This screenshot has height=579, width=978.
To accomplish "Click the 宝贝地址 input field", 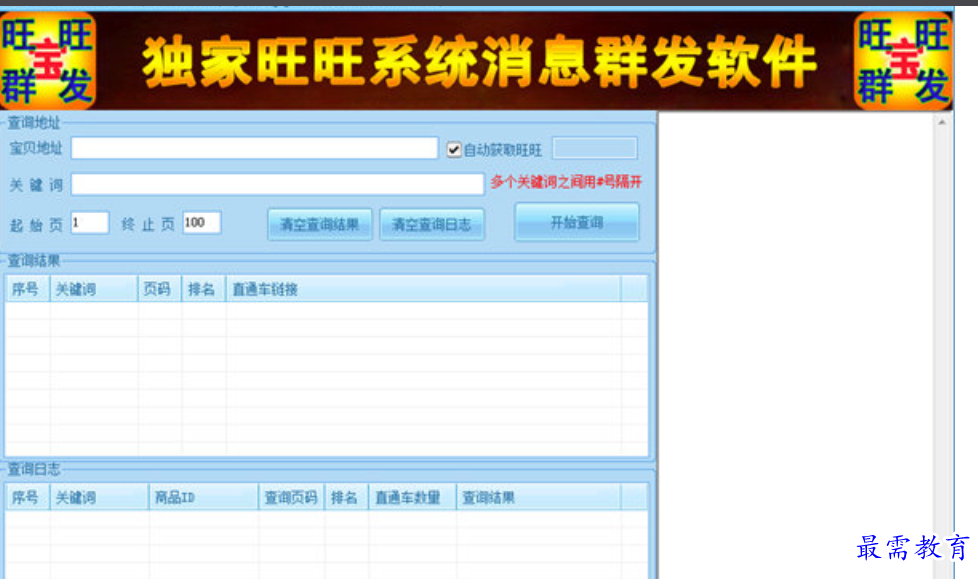I will click(x=254, y=148).
